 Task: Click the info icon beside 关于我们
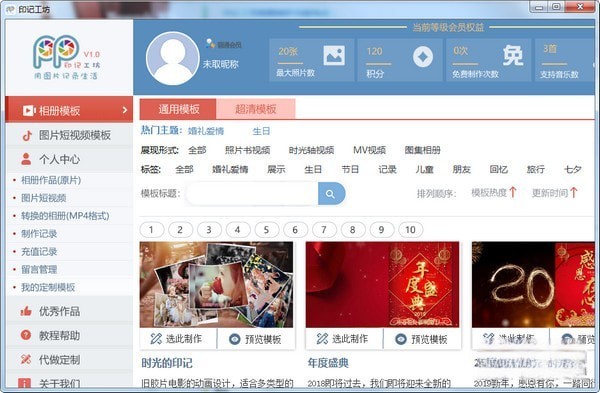pos(24,383)
